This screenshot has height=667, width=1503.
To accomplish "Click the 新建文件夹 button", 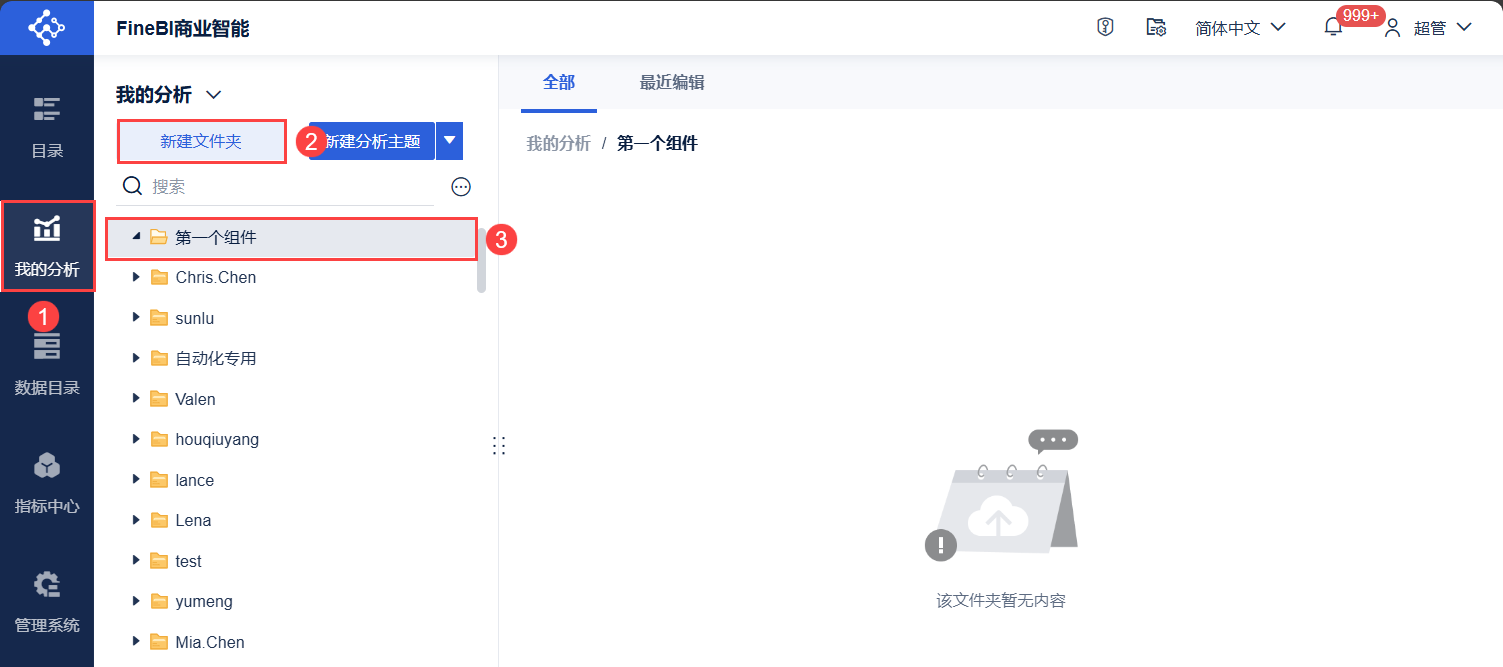I will [x=201, y=142].
